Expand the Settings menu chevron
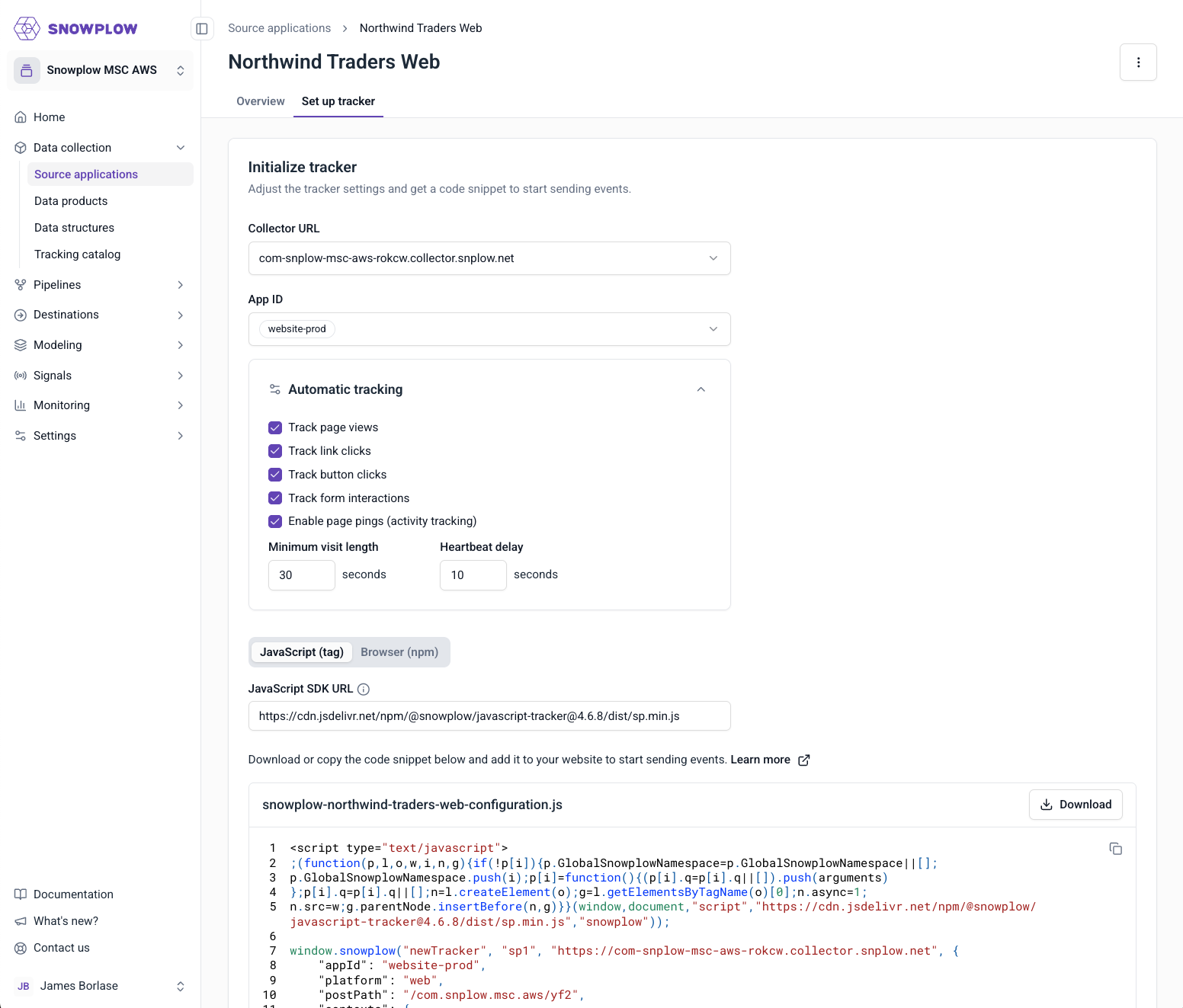The width and height of the screenshot is (1183, 1008). (181, 436)
